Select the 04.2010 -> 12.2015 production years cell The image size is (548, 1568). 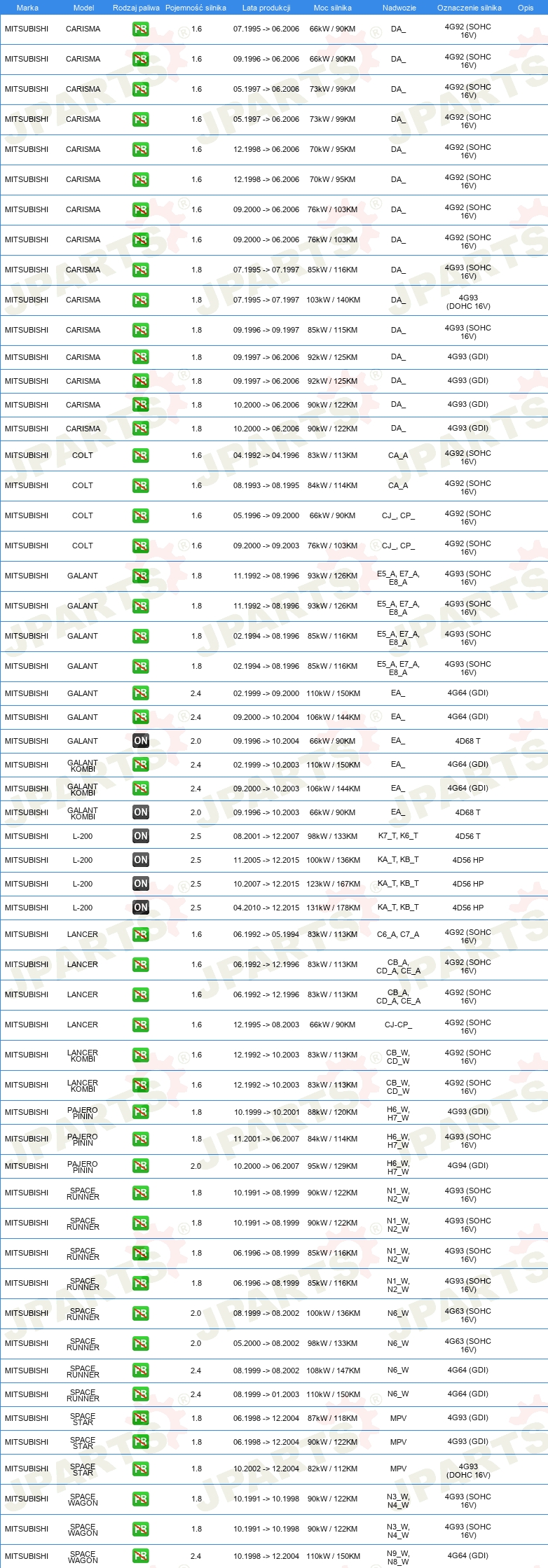[x=266, y=908]
